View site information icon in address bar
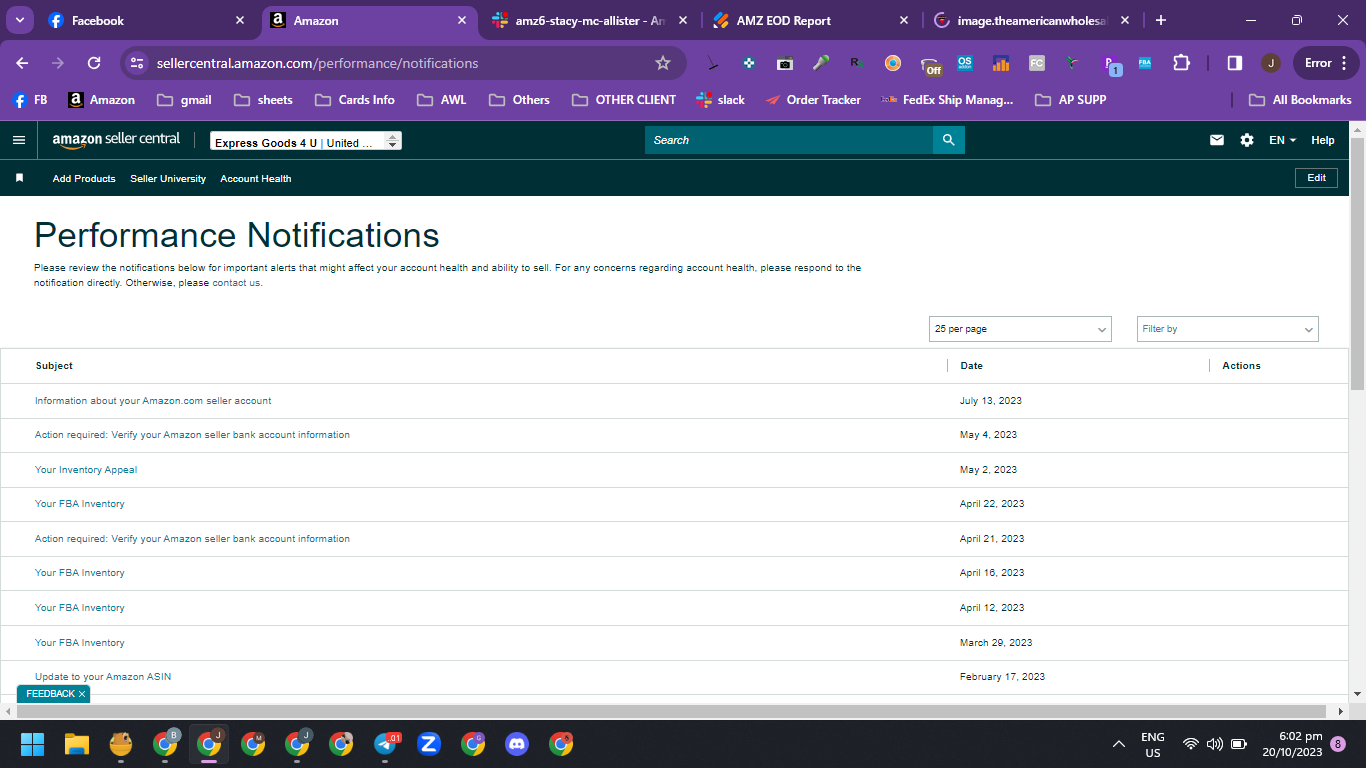 [138, 63]
